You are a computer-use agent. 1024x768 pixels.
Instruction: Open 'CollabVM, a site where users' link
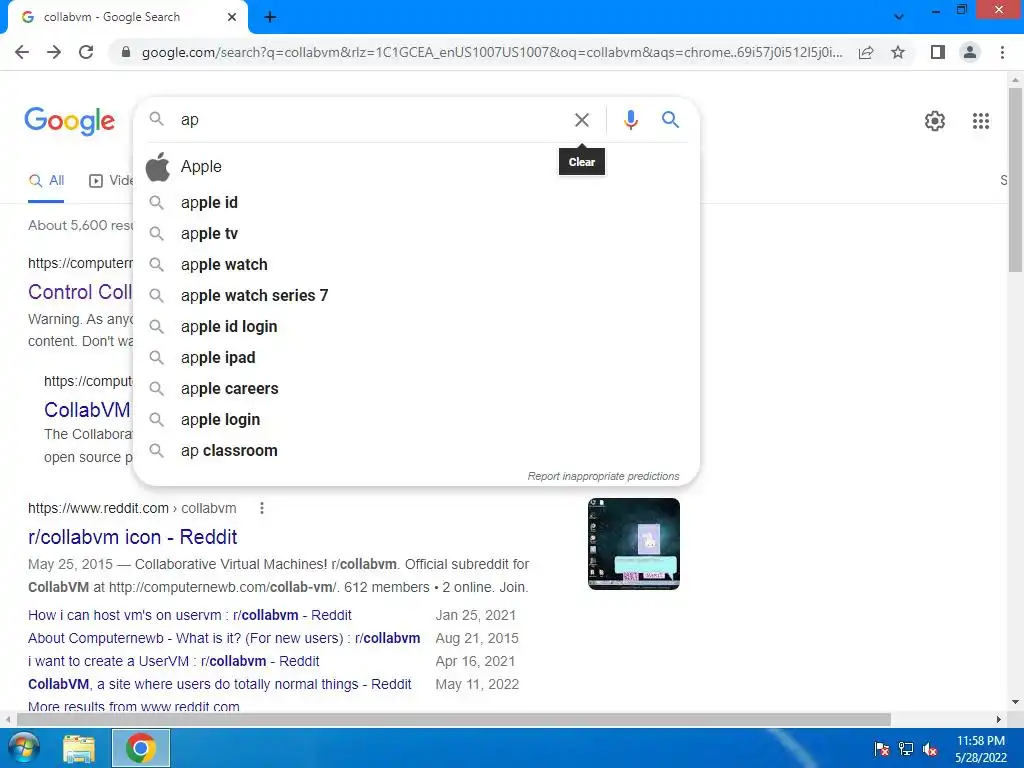coord(219,684)
